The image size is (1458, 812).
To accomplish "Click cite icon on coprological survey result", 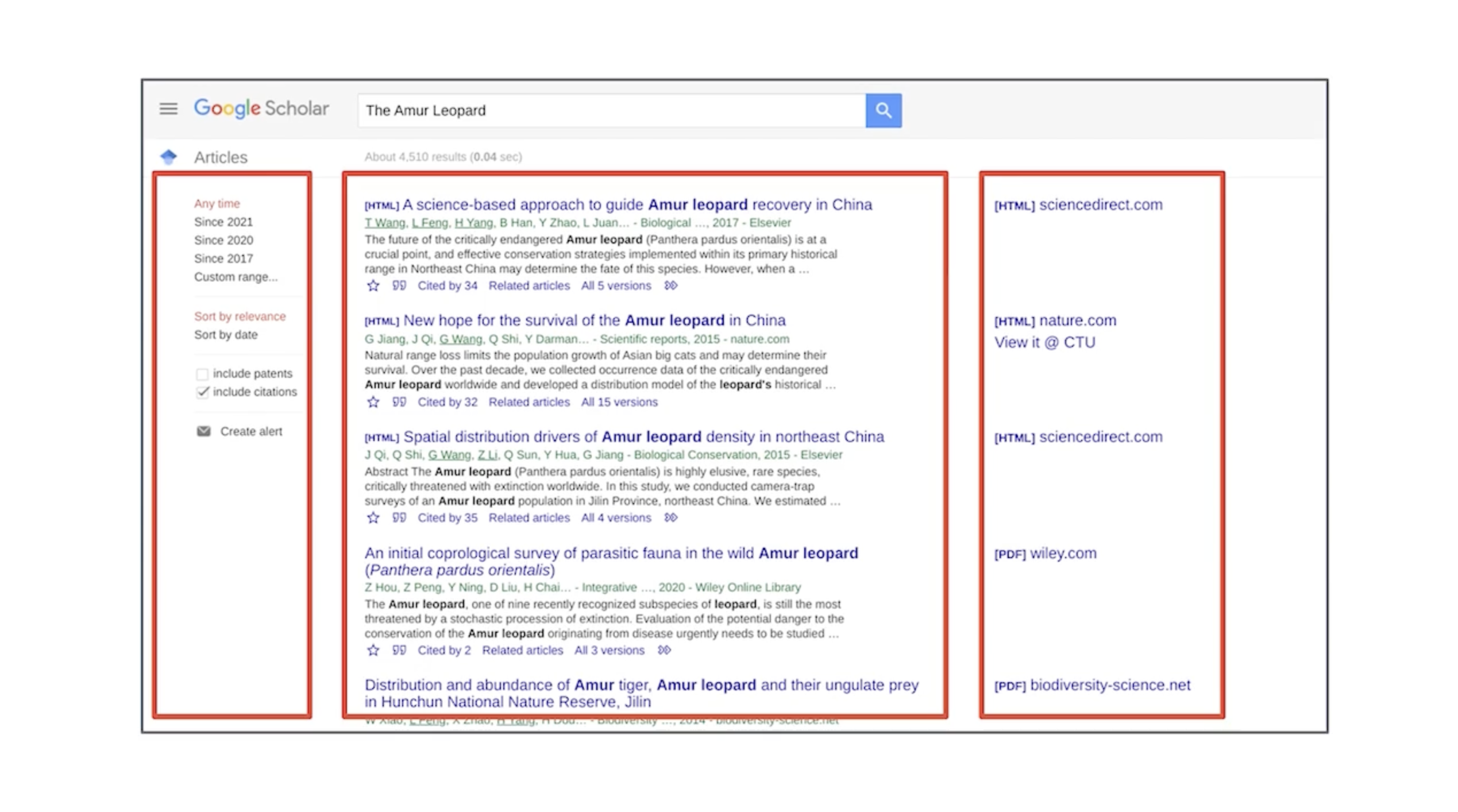I will 399,650.
